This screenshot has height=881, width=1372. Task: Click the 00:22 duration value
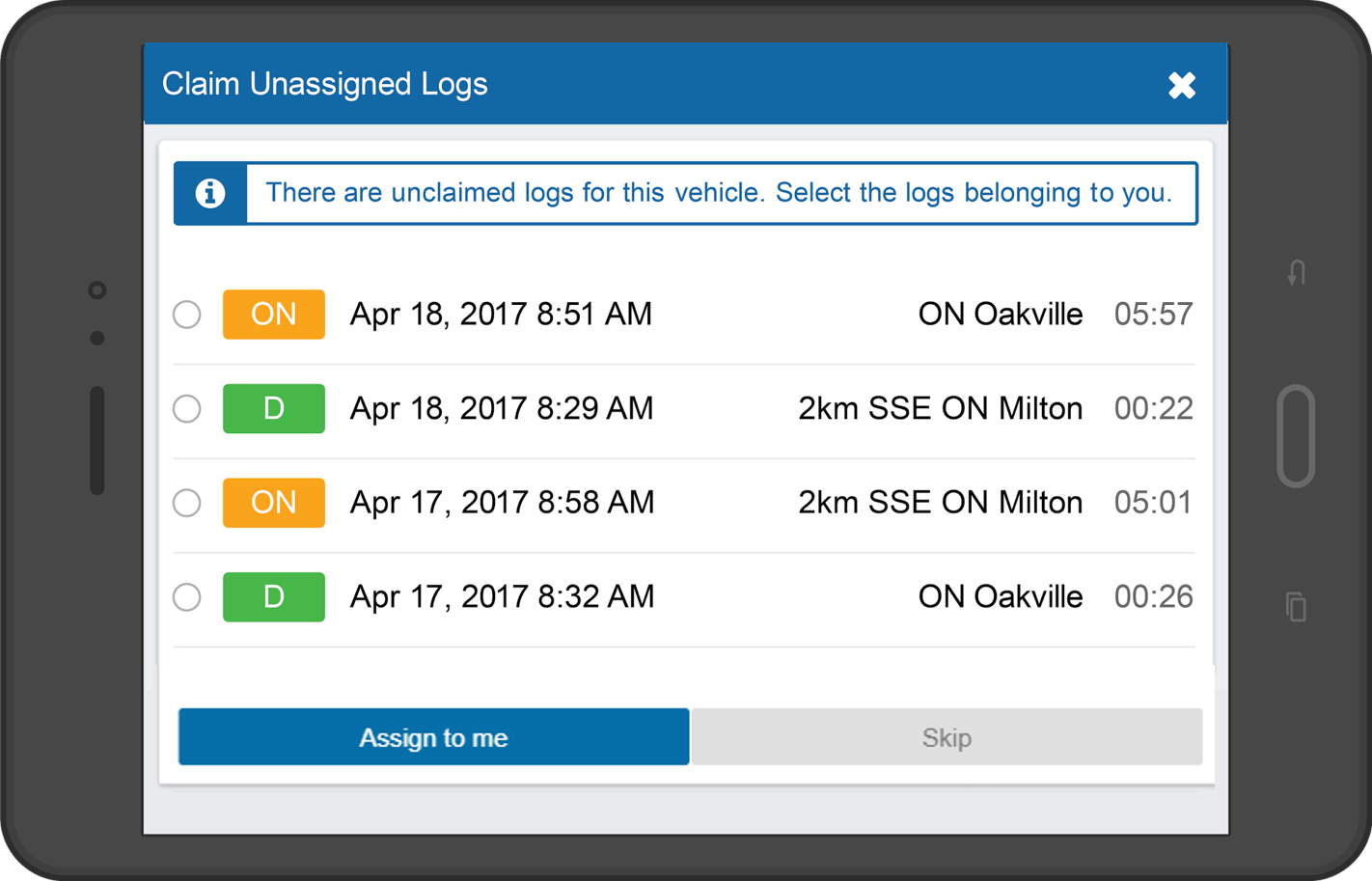coord(1152,408)
